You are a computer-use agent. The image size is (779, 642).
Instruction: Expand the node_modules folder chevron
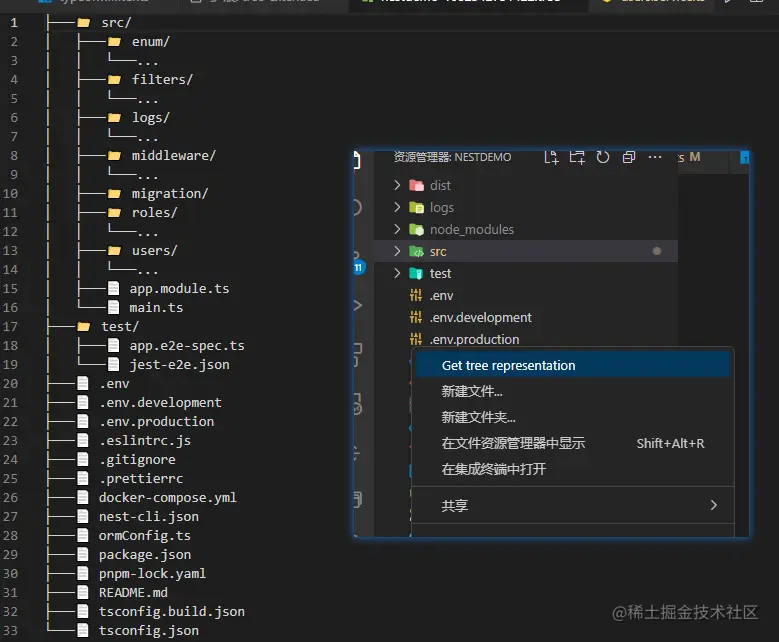click(x=397, y=229)
